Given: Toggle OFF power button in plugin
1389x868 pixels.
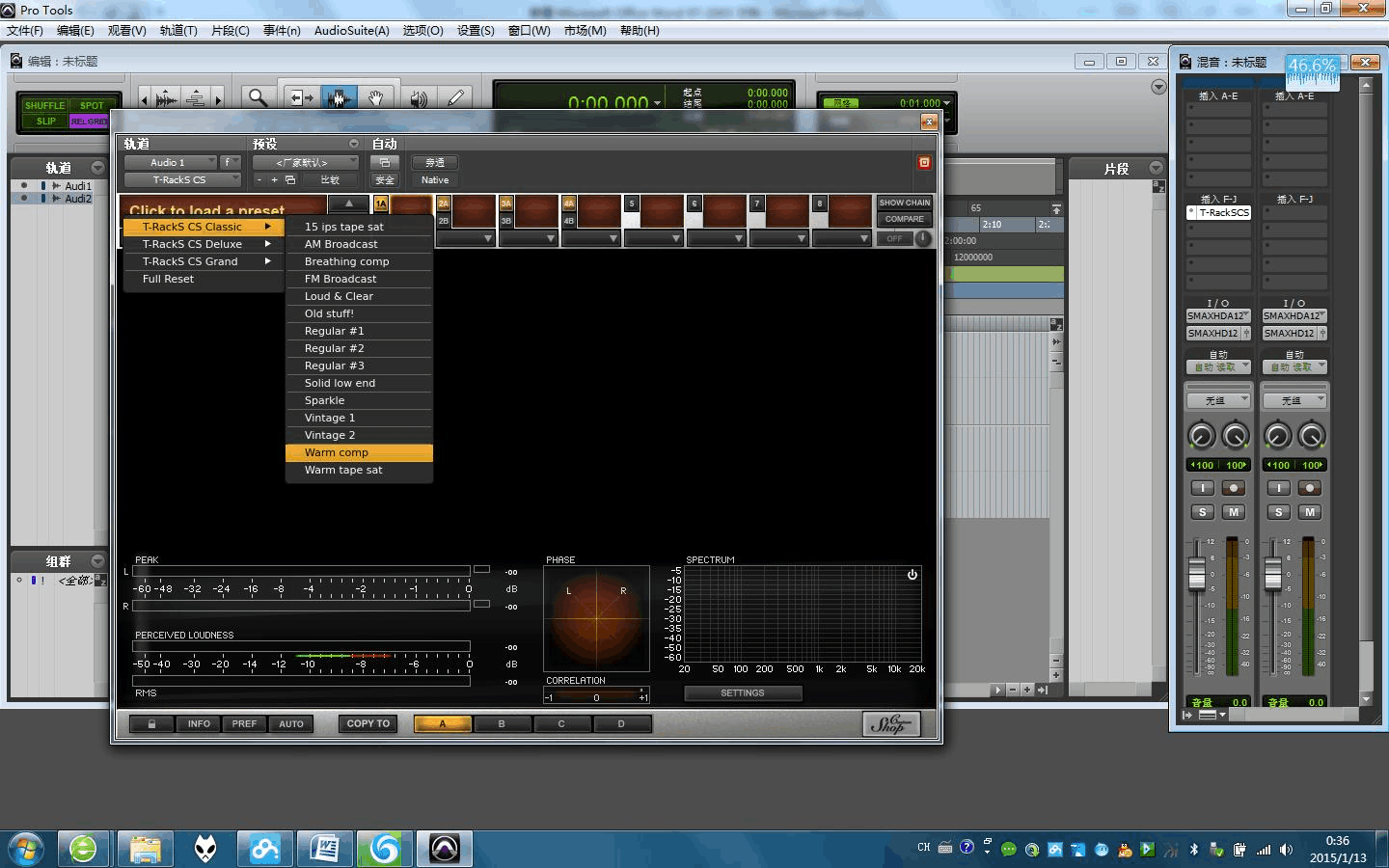Looking at the screenshot, I should [895, 238].
